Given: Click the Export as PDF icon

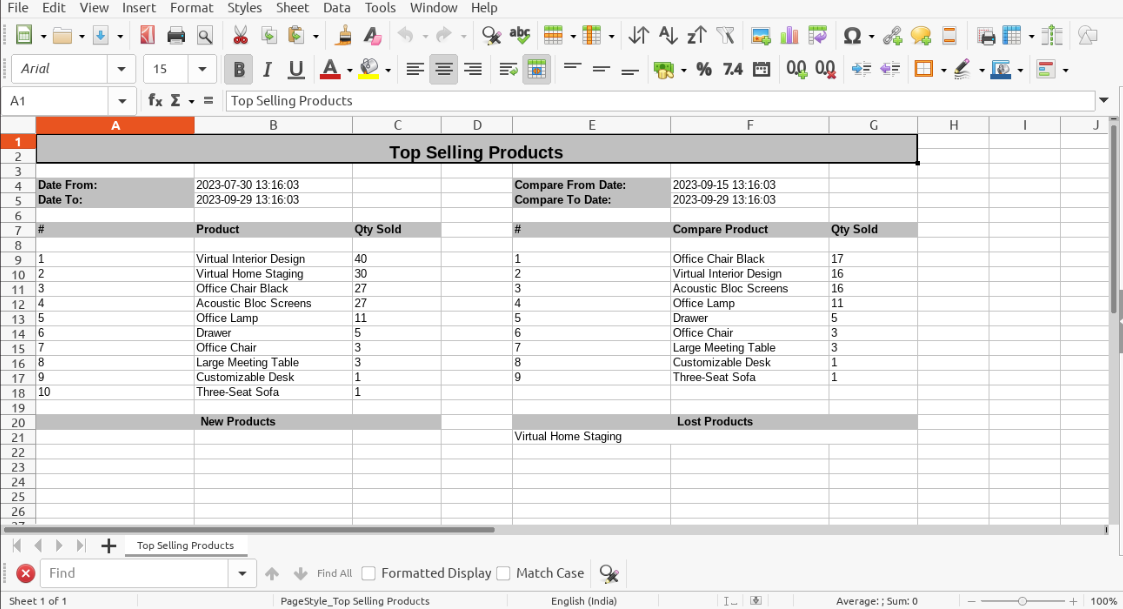Looking at the screenshot, I should [x=148, y=35].
